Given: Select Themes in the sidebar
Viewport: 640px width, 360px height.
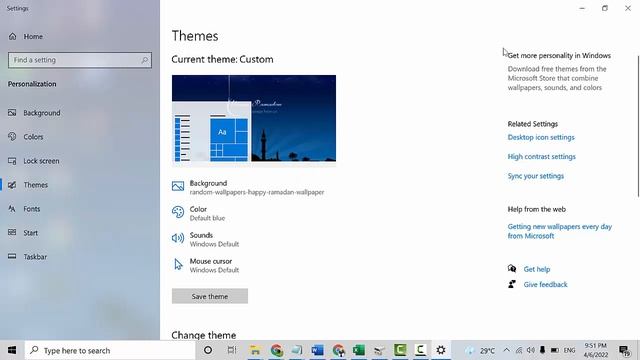Looking at the screenshot, I should pos(28,185).
